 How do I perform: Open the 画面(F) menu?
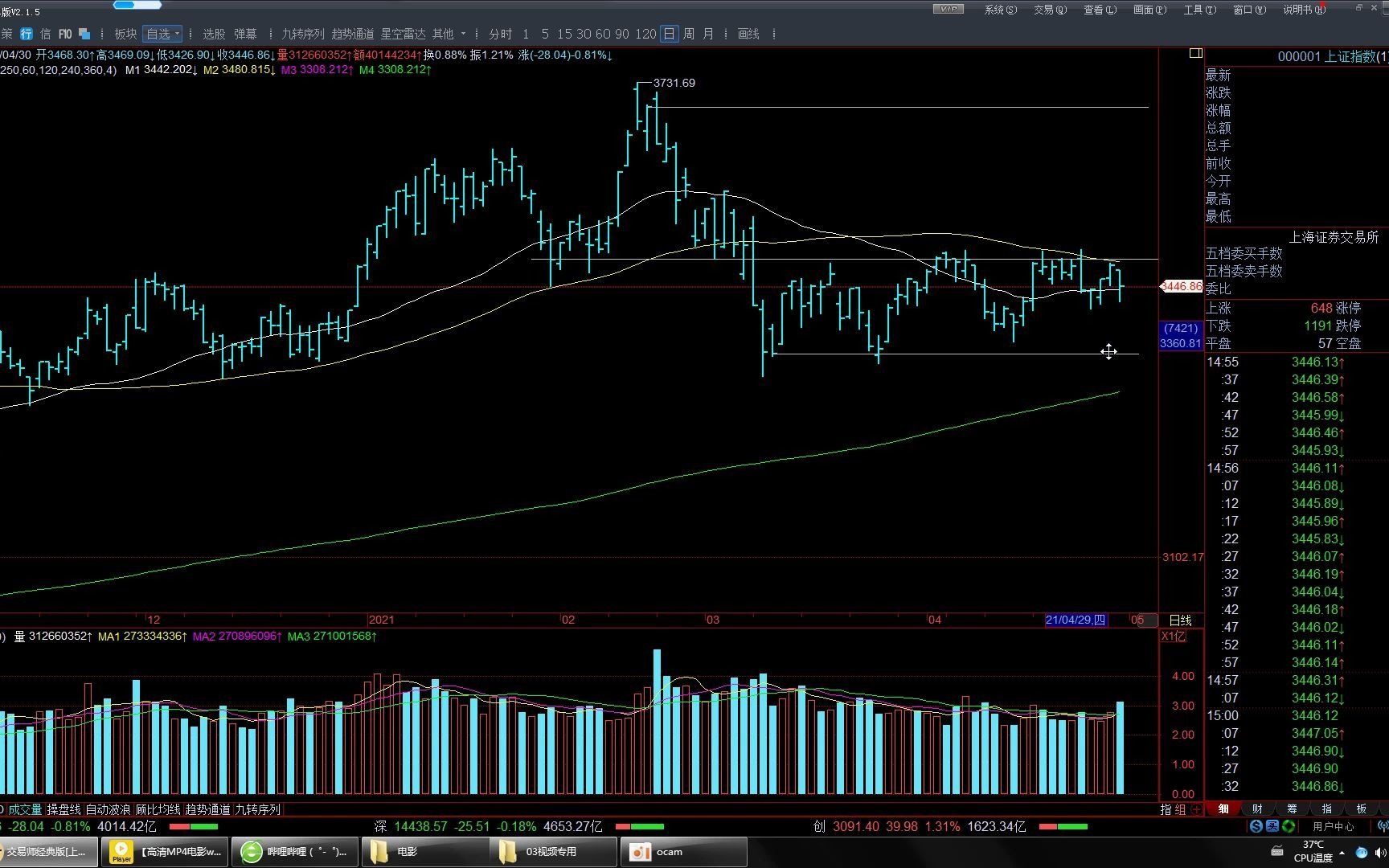pyautogui.click(x=1149, y=10)
